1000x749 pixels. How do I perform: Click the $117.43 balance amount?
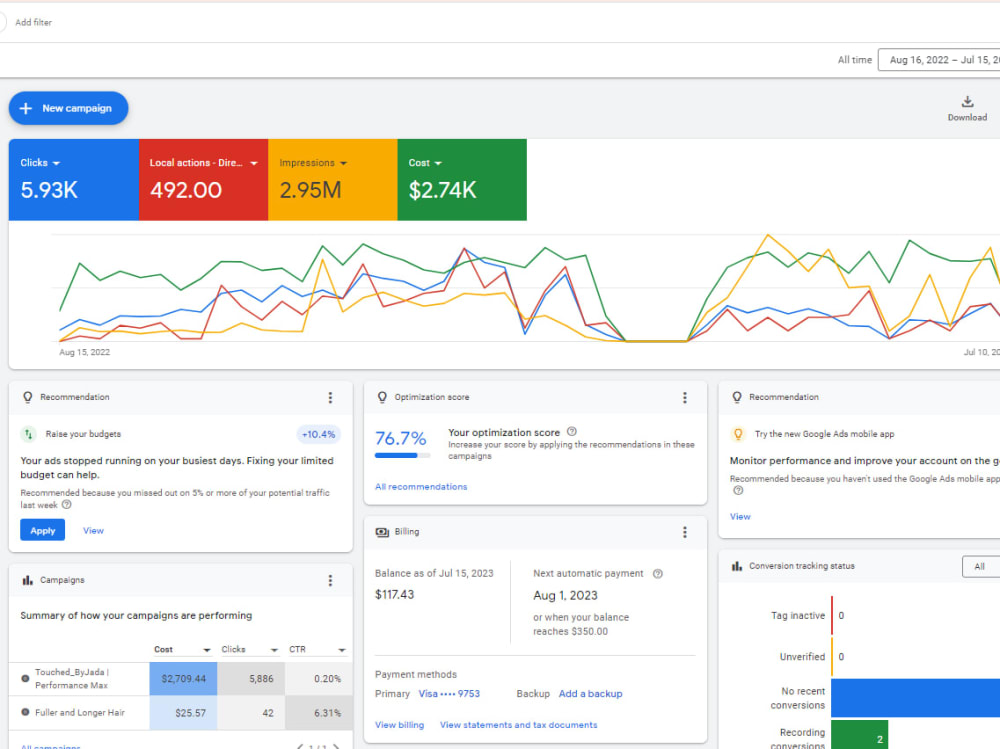(394, 595)
